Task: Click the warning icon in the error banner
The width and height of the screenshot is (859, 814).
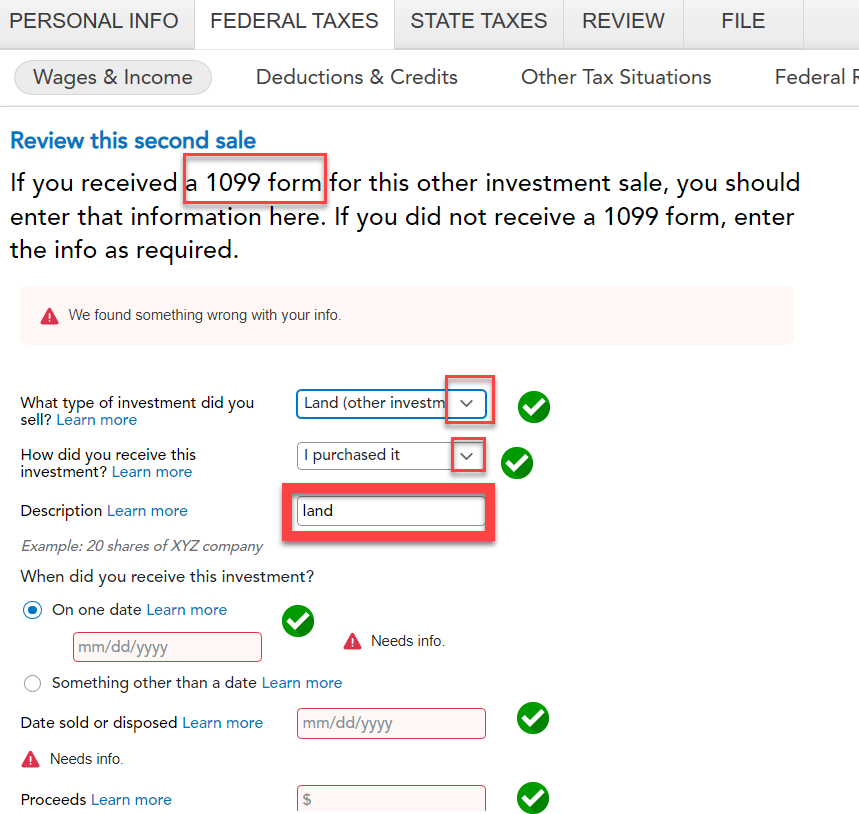Action: point(49,316)
